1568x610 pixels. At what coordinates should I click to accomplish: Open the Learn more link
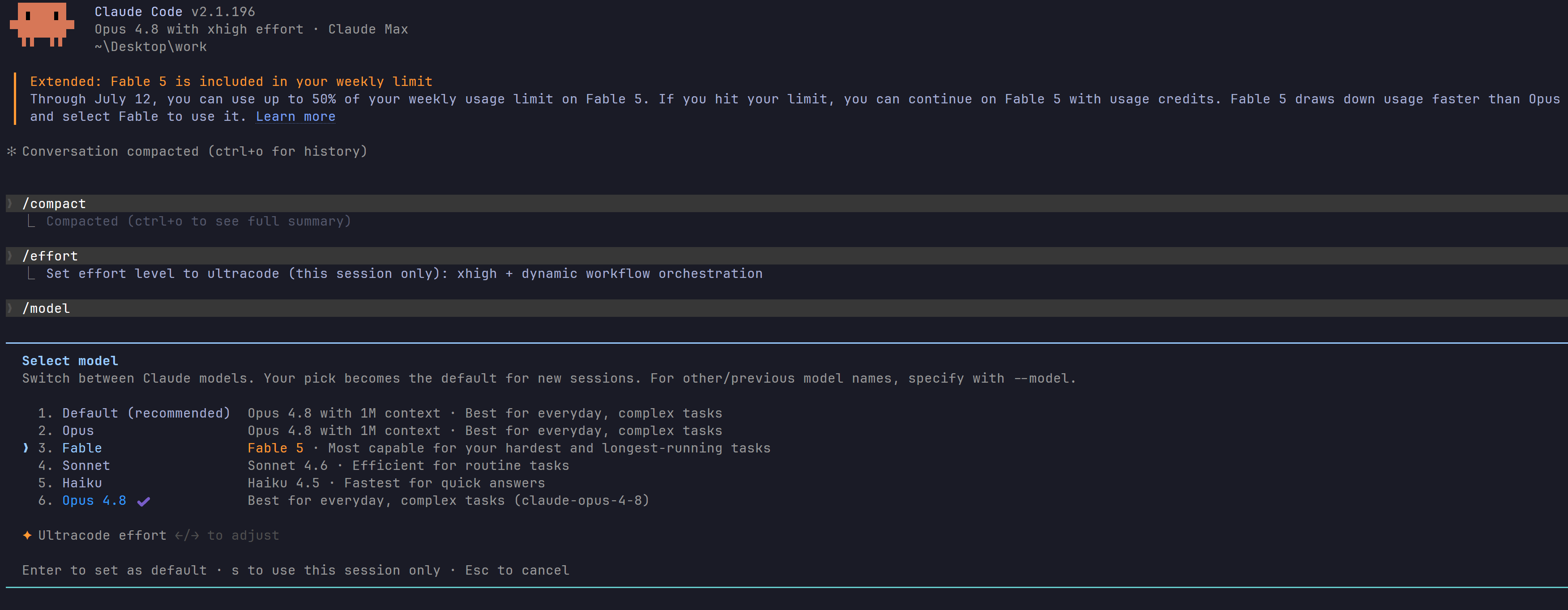click(x=295, y=116)
